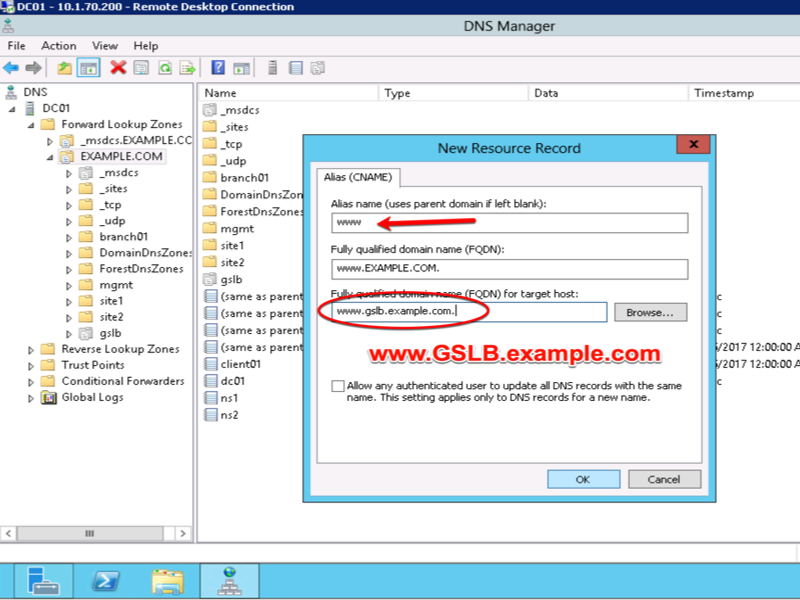Click the Up One Level folder icon

pyautogui.click(x=64, y=67)
